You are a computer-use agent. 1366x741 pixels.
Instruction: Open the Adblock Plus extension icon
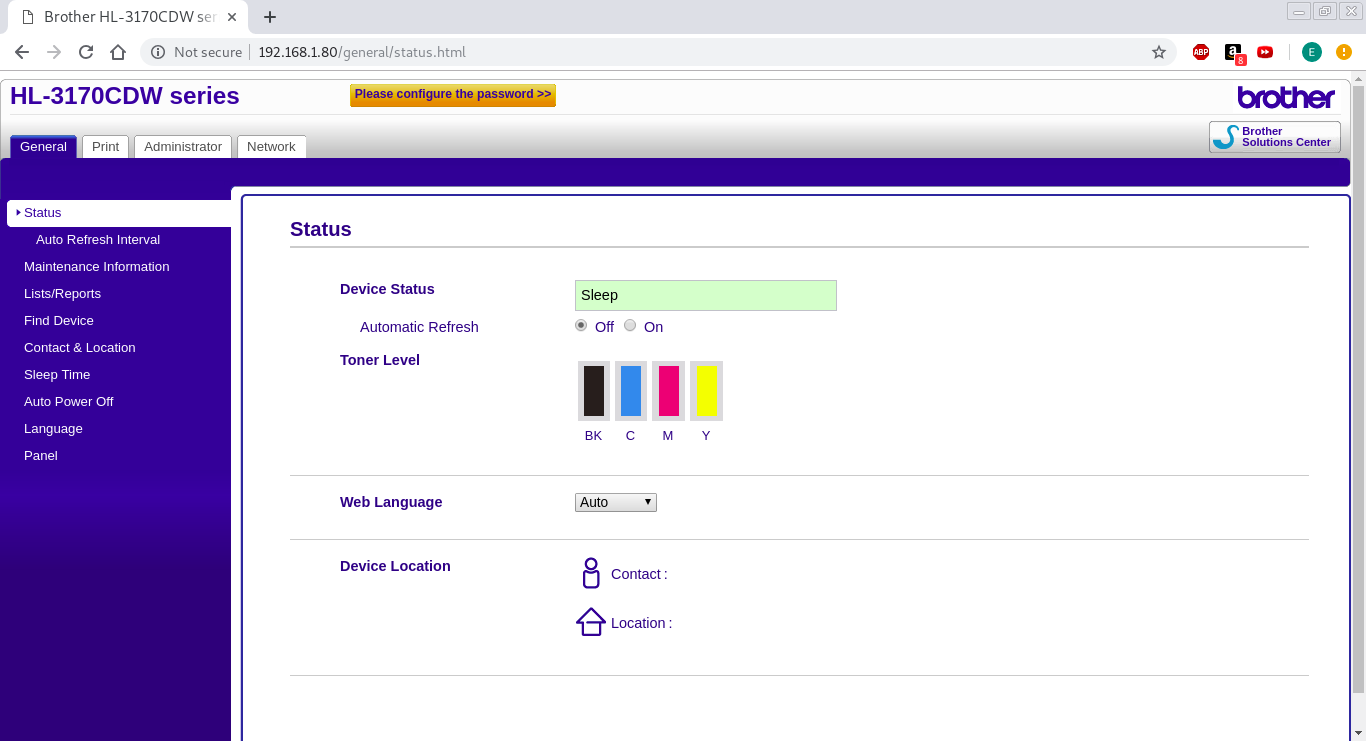click(1201, 52)
